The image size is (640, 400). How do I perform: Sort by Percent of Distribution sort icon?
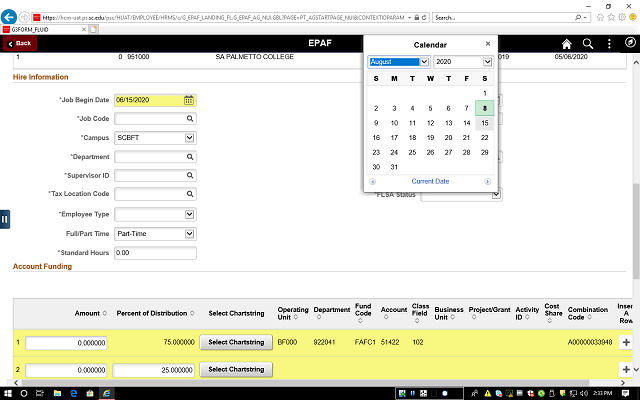point(192,313)
